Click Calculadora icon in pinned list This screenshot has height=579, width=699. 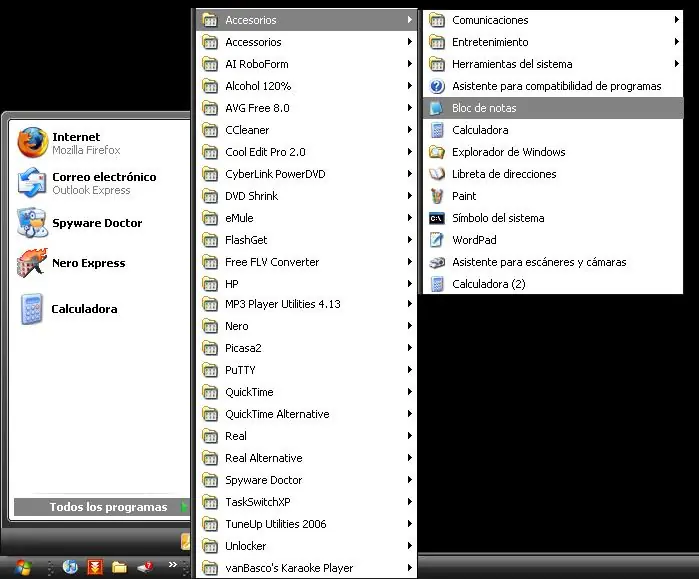pyautogui.click(x=32, y=308)
